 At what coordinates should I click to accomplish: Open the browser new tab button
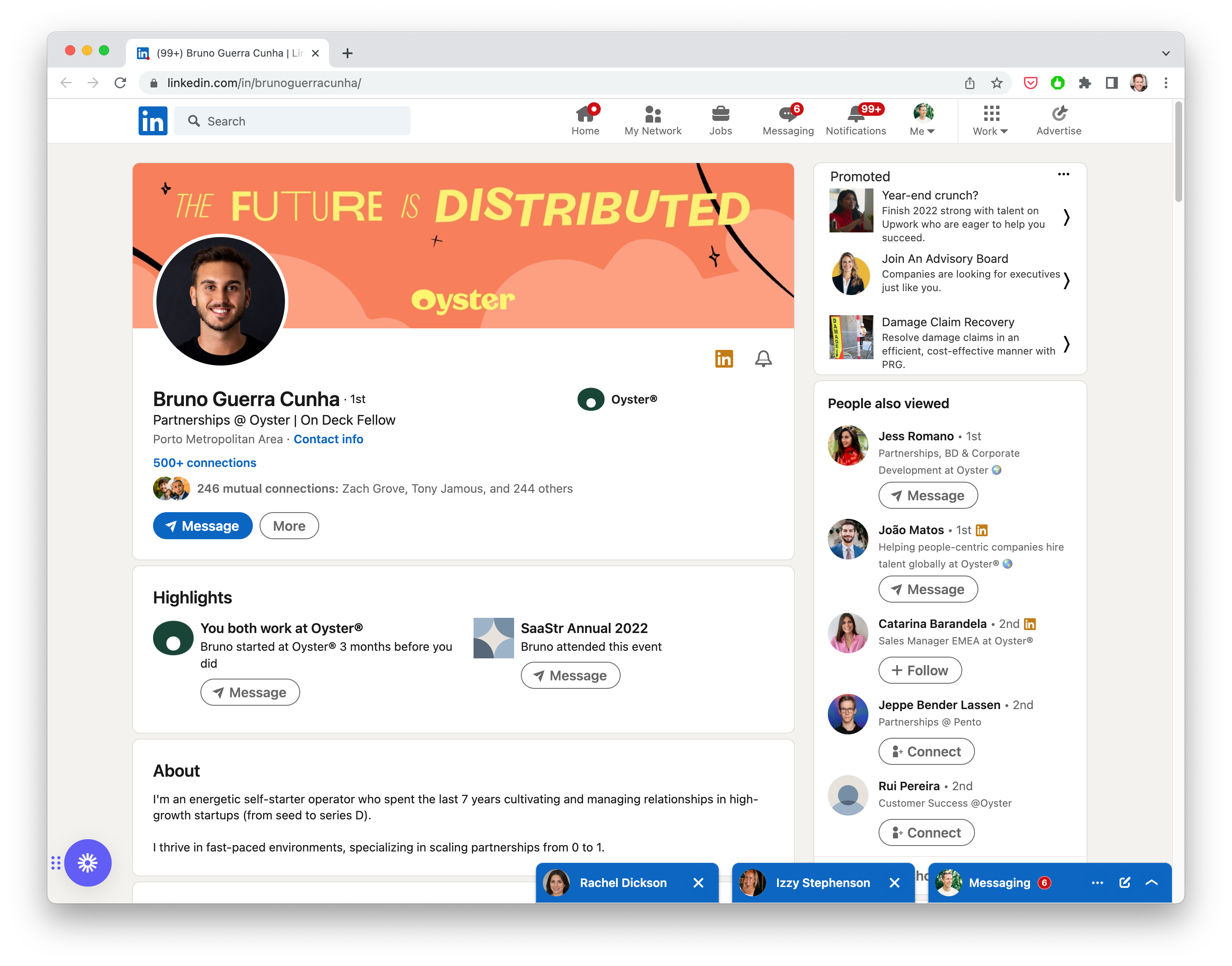click(348, 53)
